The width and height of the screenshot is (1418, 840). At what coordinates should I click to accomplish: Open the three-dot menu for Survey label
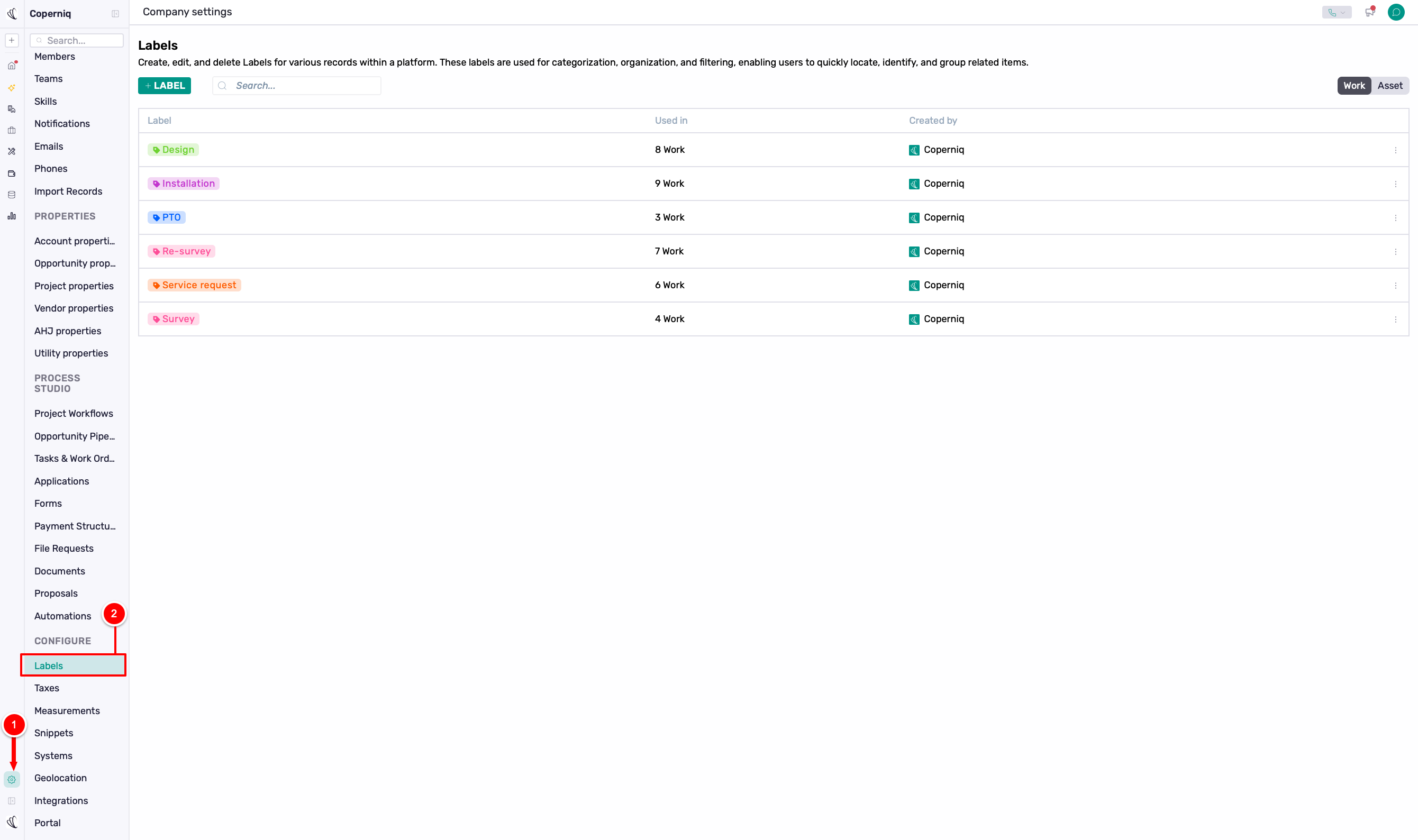pos(1395,319)
